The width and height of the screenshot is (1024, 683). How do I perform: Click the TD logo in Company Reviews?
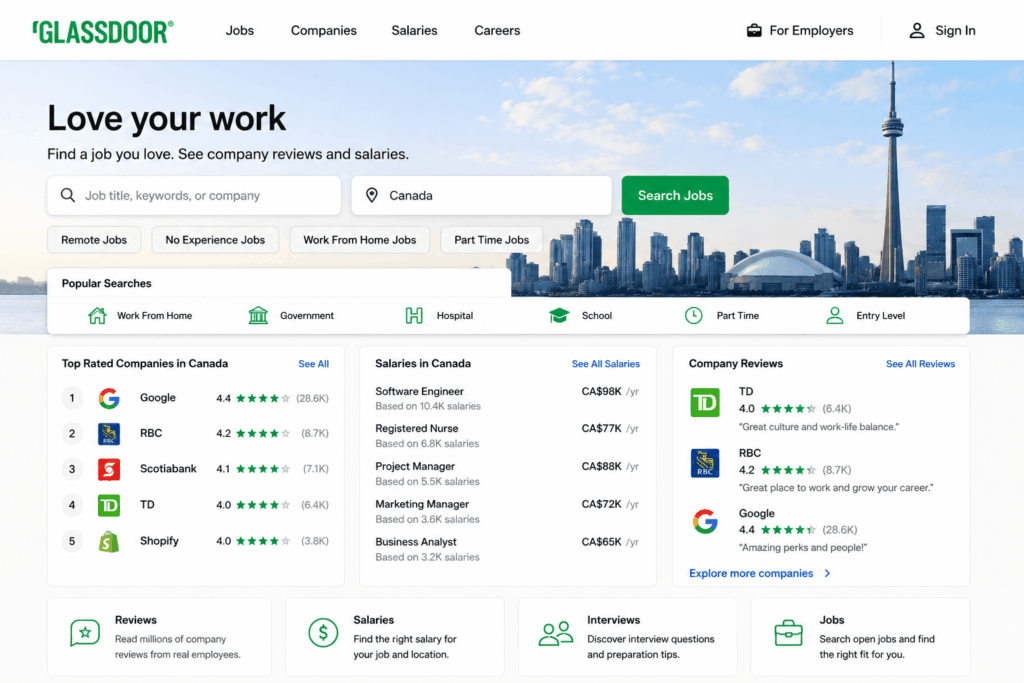tap(705, 402)
